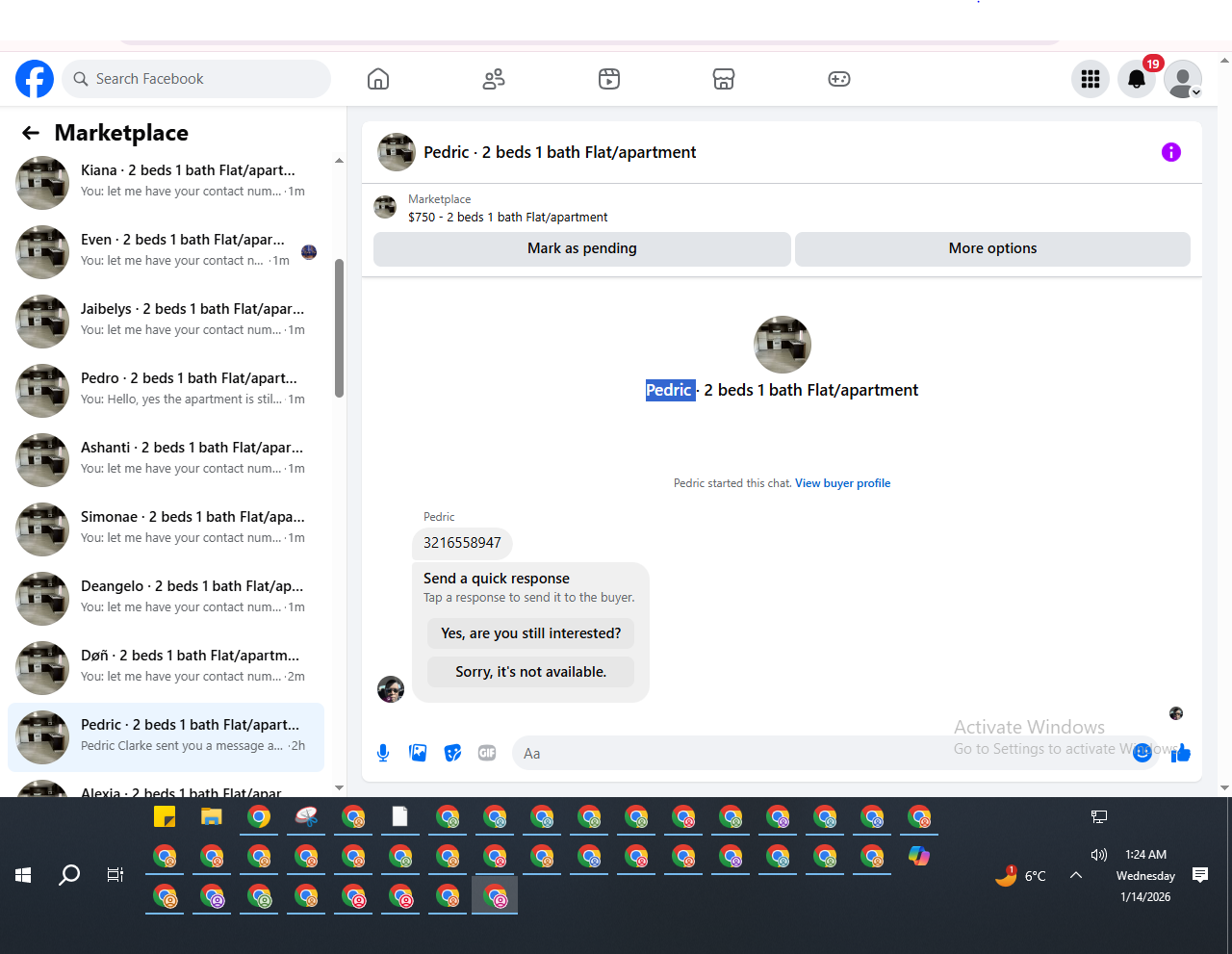Open Simonae's conversation
This screenshot has height=954, width=1232.
pyautogui.click(x=166, y=529)
